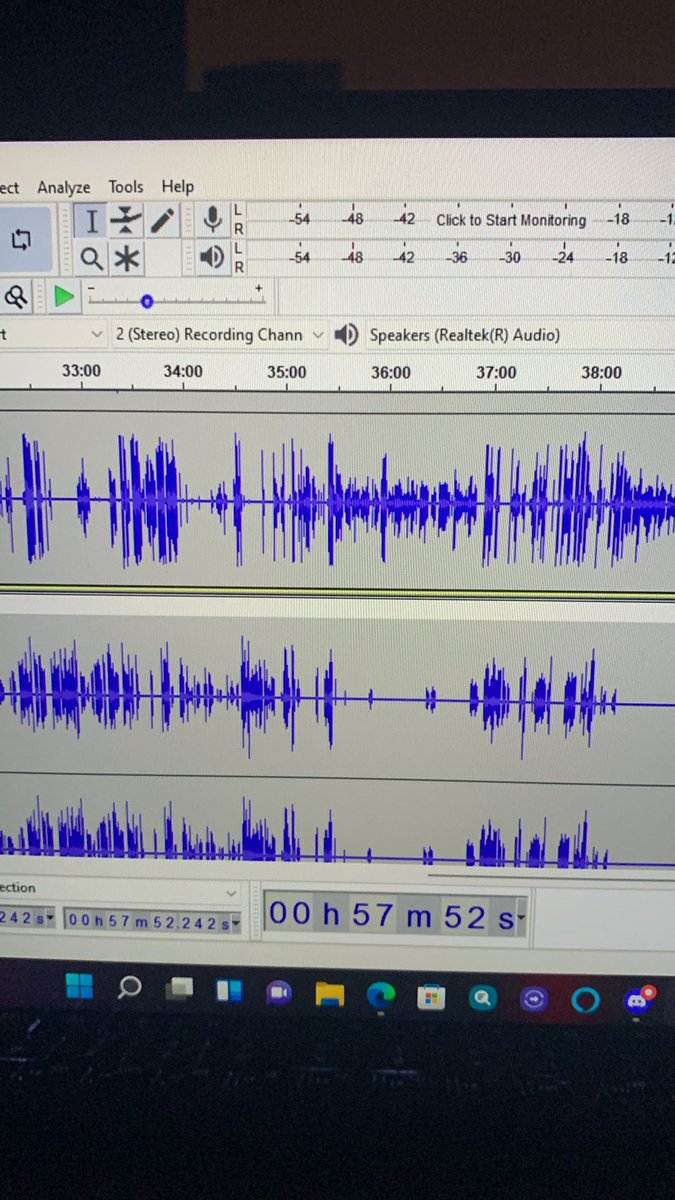Click to Start Monitoring recording level

click(511, 220)
